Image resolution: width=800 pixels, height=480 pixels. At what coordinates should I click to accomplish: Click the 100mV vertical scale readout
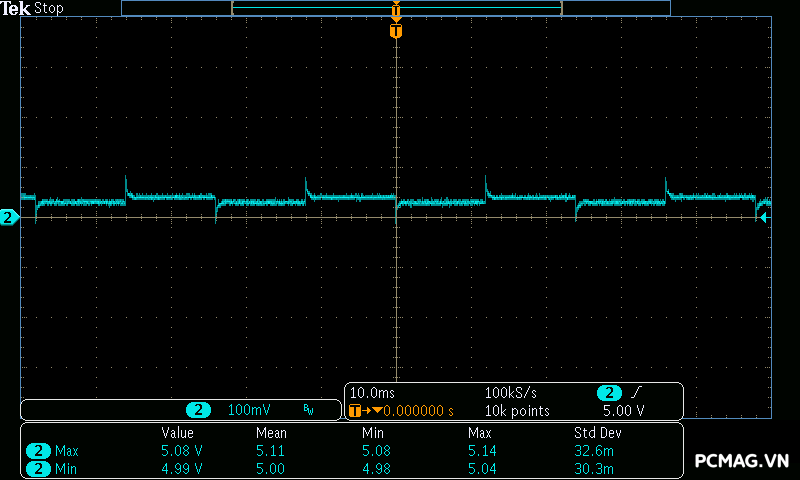(248, 410)
